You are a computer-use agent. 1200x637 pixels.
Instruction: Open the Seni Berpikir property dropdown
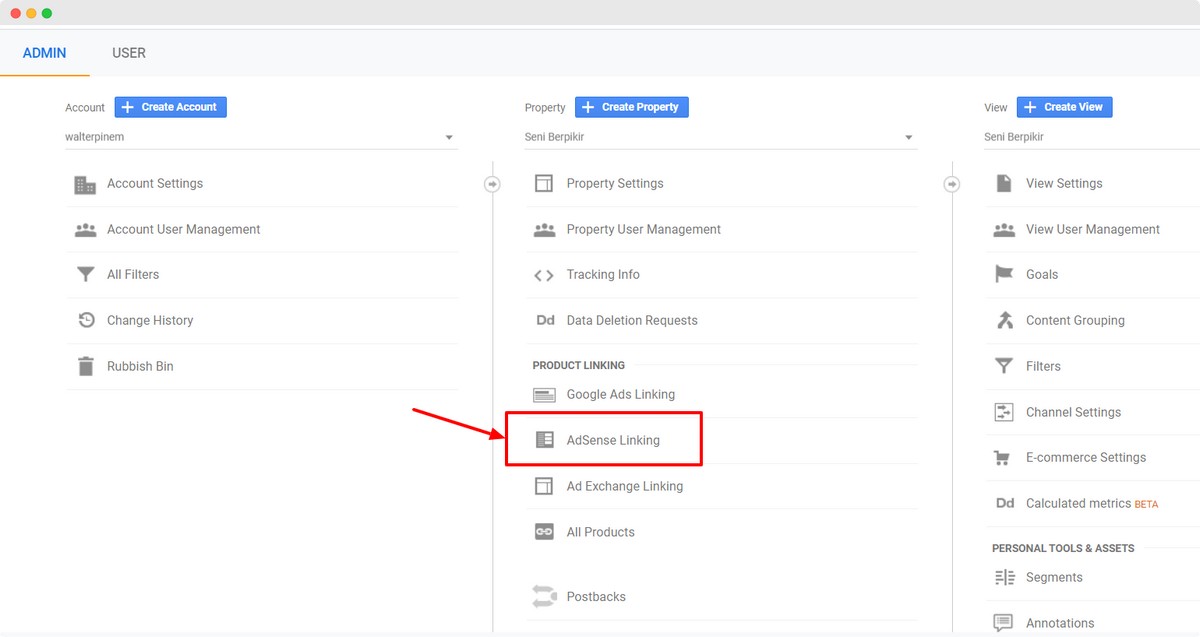tap(721, 137)
